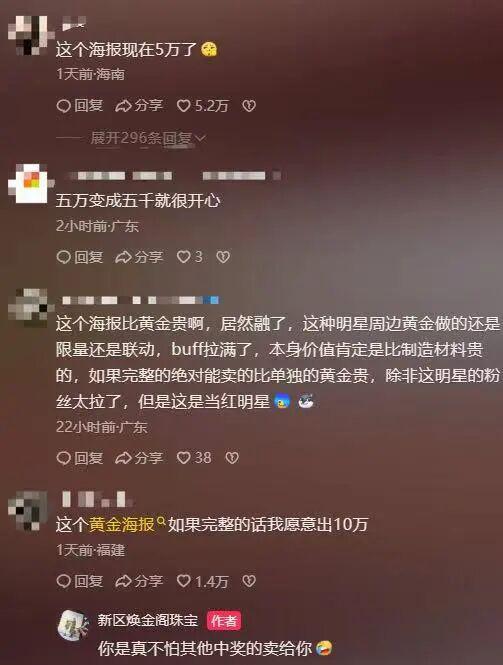503x665 pixels.
Task: Click the chevron next to 展开296条回复
Action: [x=201, y=138]
